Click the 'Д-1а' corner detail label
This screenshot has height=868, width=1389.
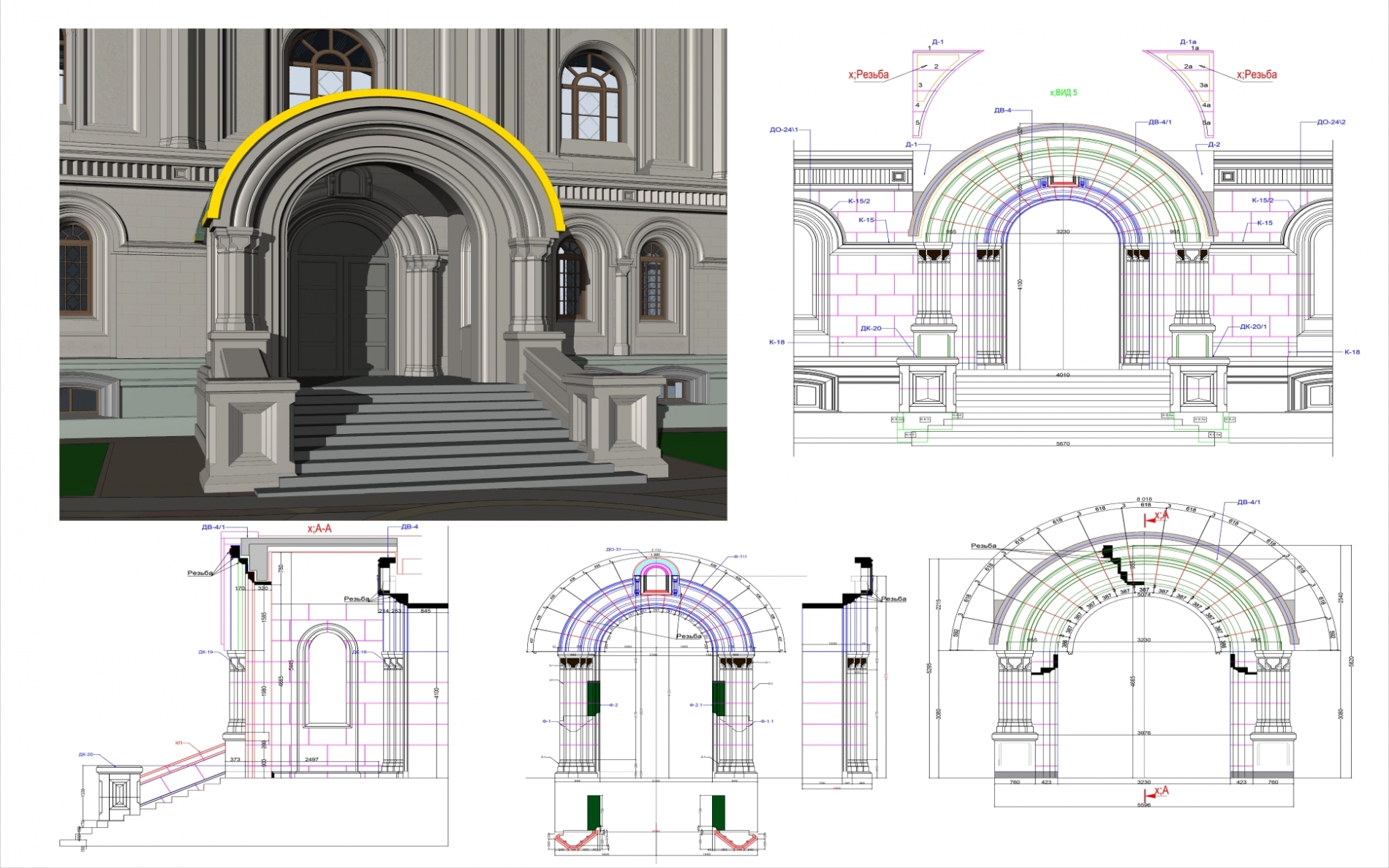click(x=1188, y=42)
